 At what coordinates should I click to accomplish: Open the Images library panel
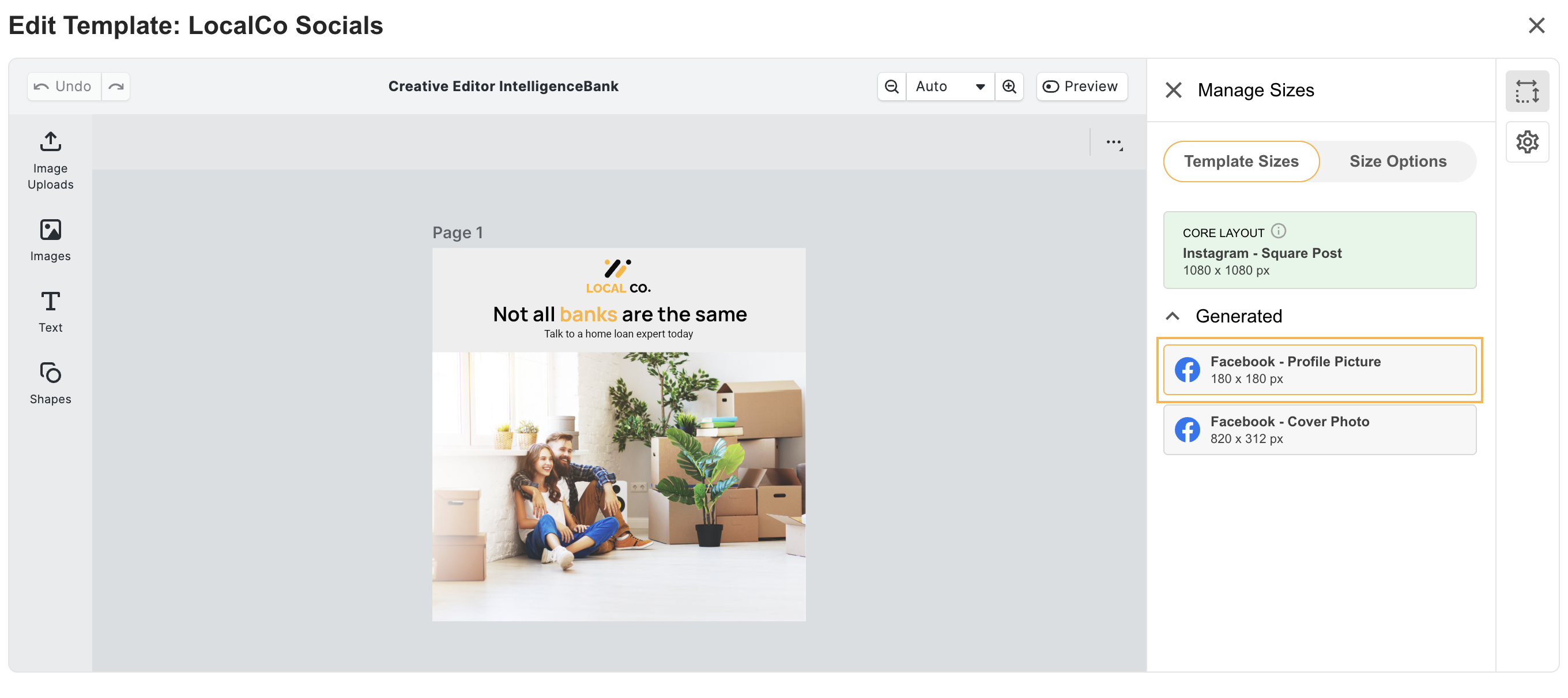(x=51, y=240)
